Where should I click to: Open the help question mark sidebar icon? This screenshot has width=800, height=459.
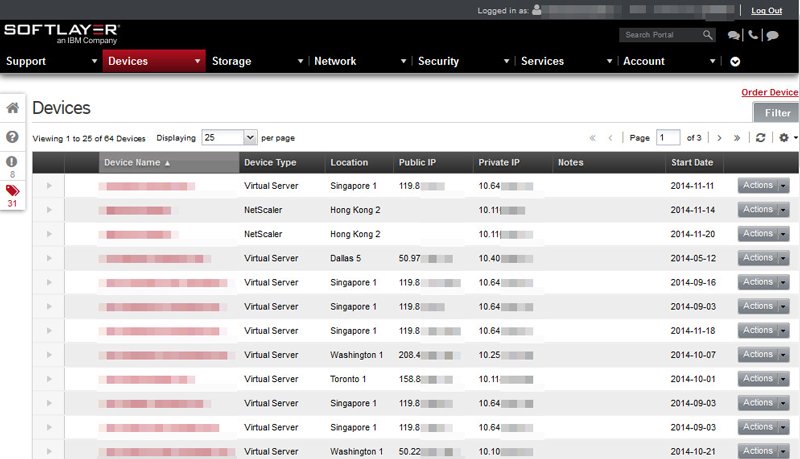coord(12,137)
